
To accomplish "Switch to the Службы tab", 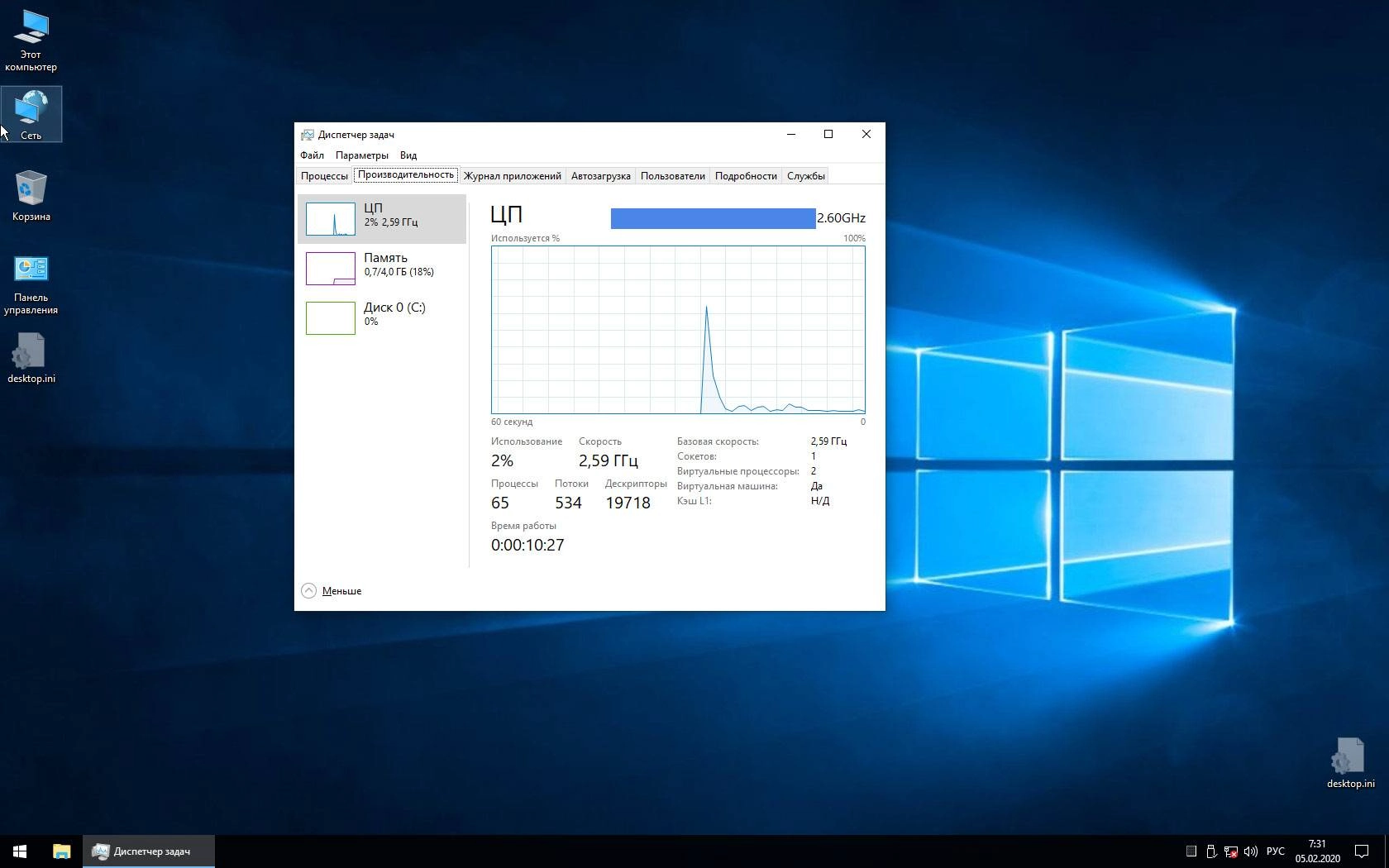I will tap(806, 176).
